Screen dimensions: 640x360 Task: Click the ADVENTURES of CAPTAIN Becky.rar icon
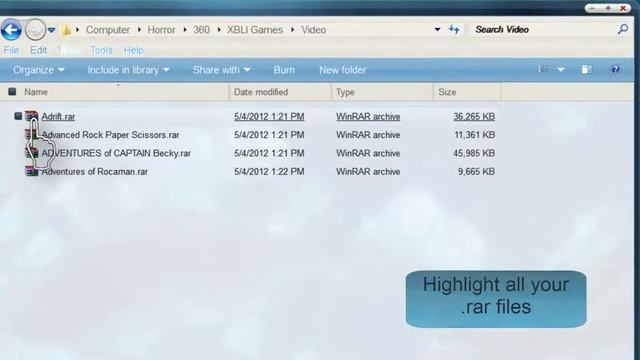31,153
